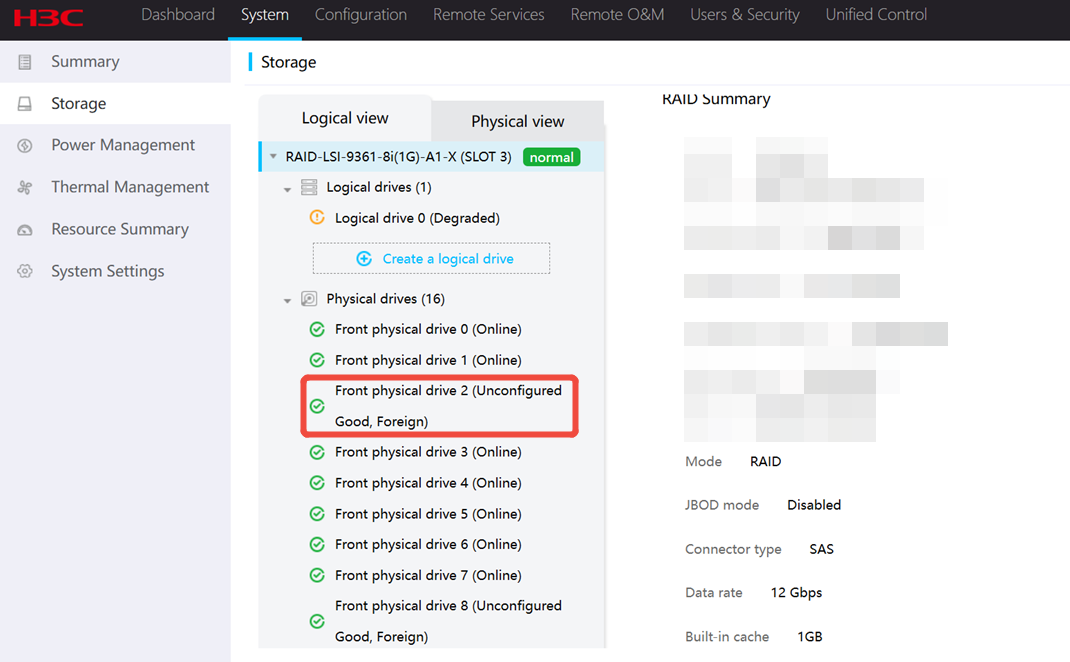Select Logical drive 0 (Degraded)

417,218
